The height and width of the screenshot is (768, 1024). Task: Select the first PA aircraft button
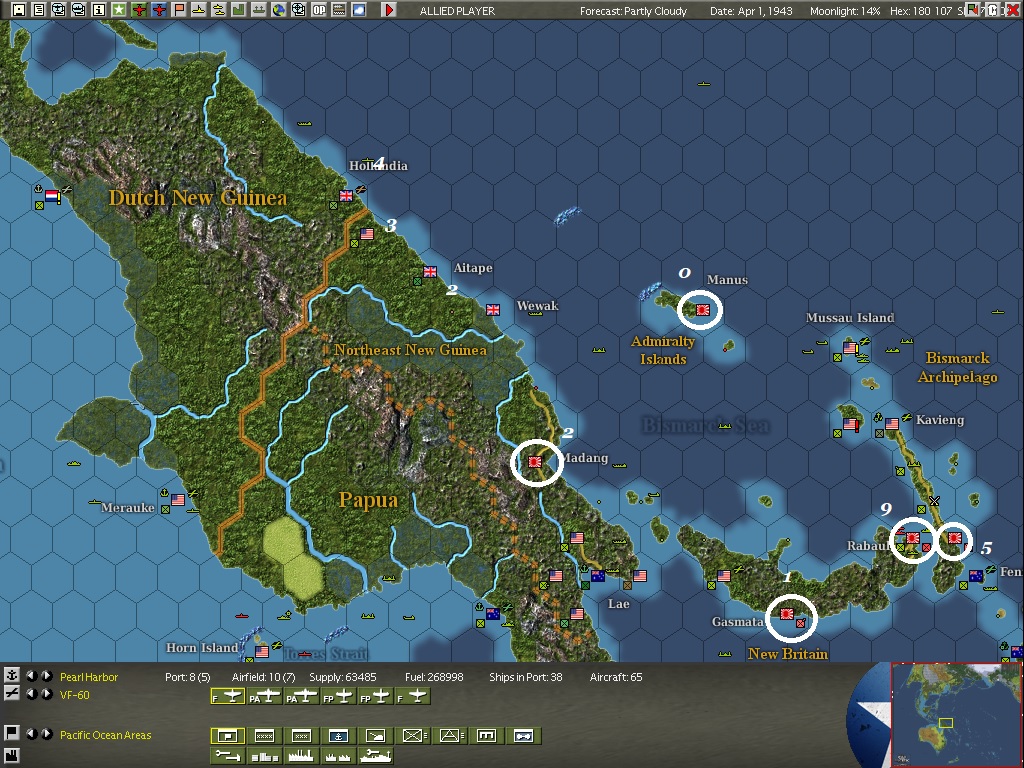(265, 697)
